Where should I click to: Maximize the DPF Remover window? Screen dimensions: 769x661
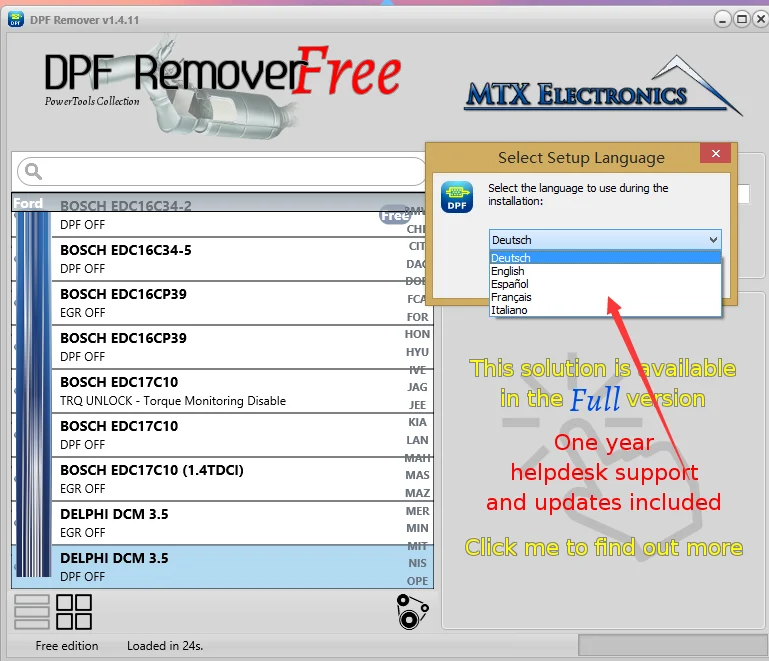point(742,20)
